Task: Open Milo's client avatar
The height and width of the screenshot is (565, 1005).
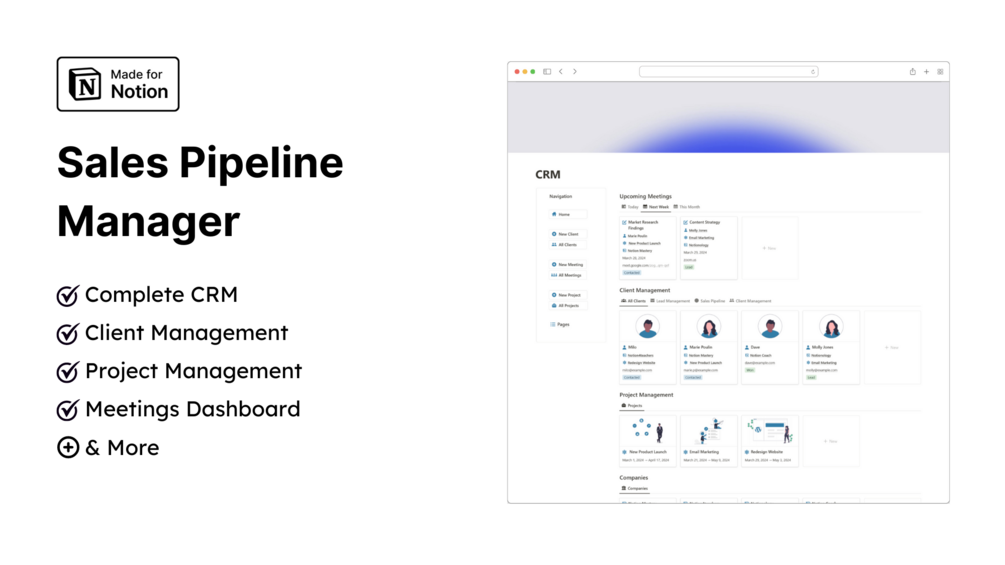Action: coord(647,327)
